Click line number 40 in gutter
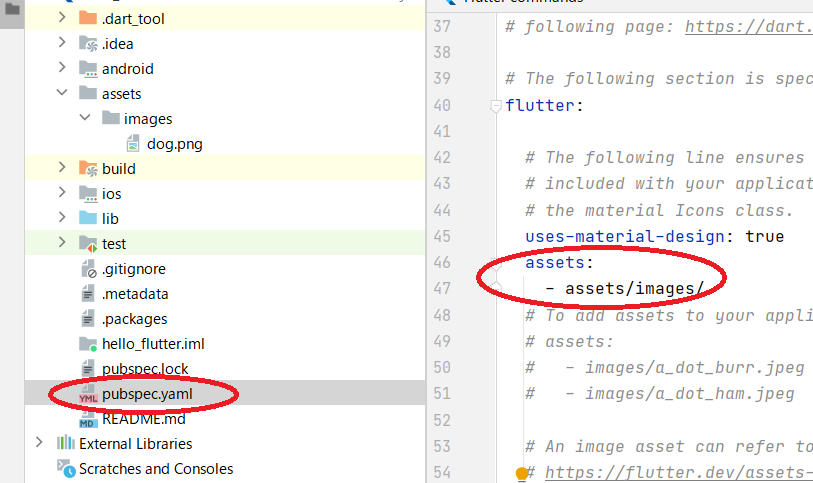Image resolution: width=813 pixels, height=483 pixels. coord(442,105)
